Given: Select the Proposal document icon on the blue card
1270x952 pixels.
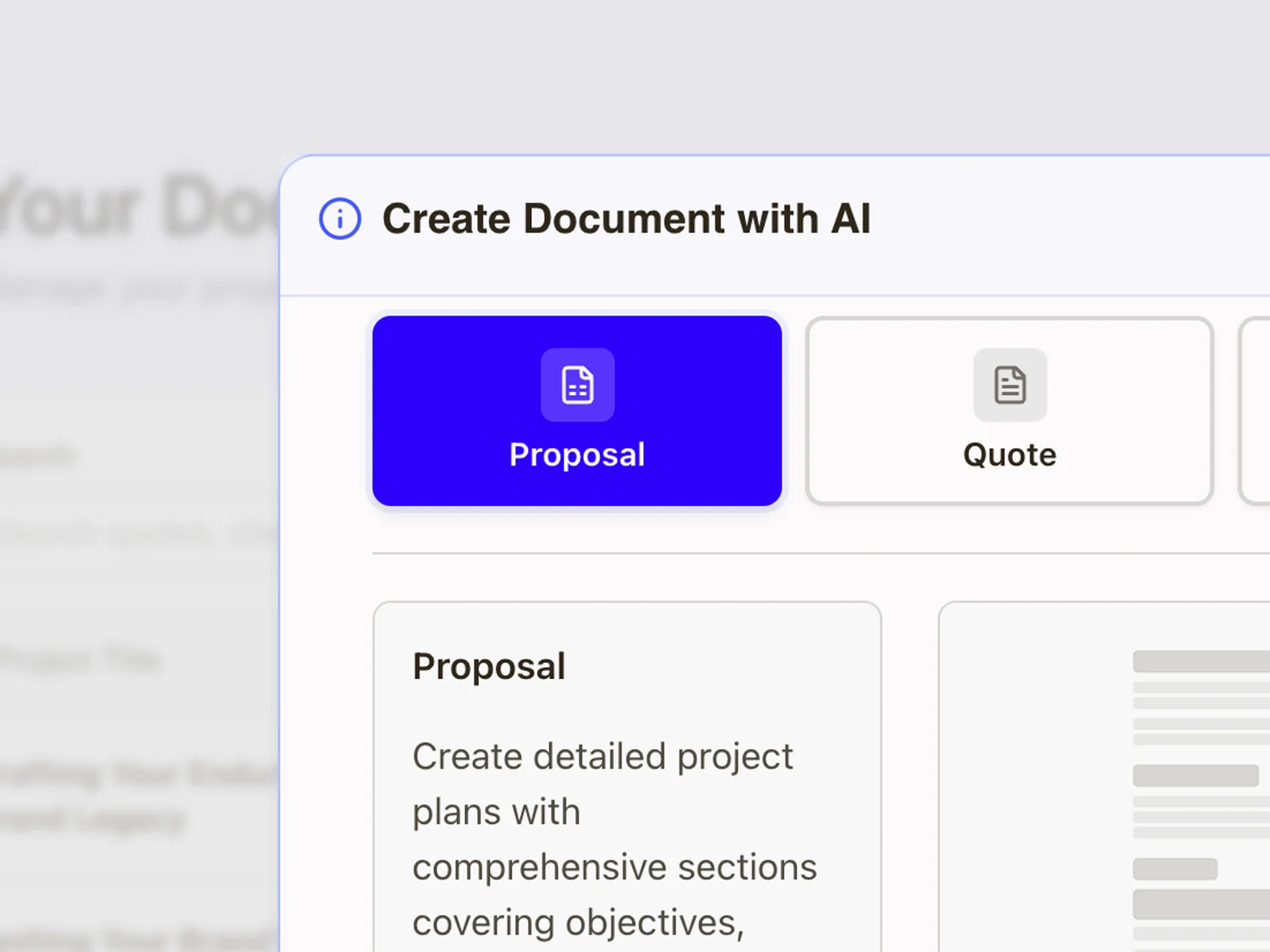Looking at the screenshot, I should tap(577, 386).
